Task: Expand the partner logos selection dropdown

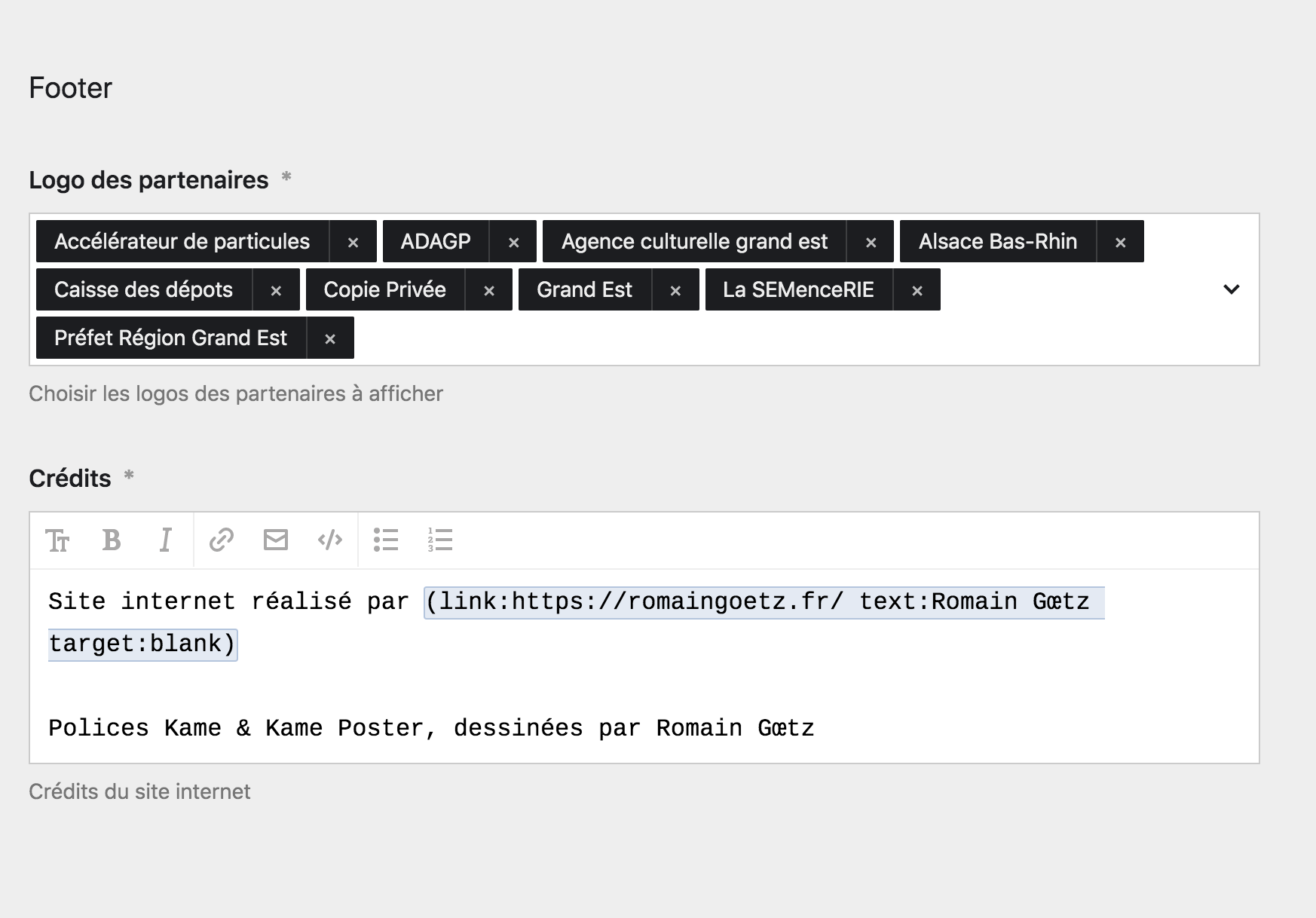Action: pos(1230,289)
